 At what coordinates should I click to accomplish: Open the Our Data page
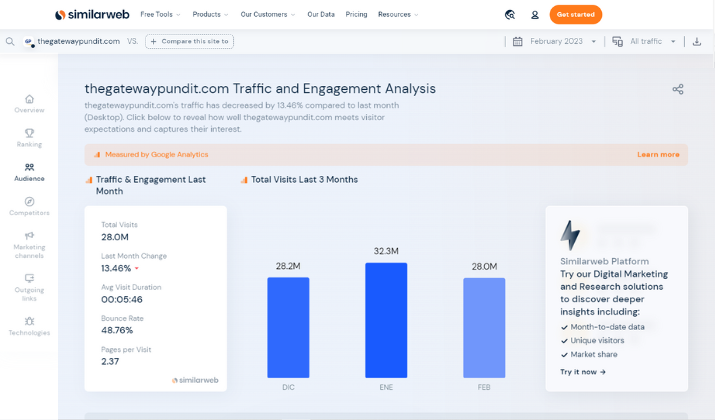click(x=321, y=15)
